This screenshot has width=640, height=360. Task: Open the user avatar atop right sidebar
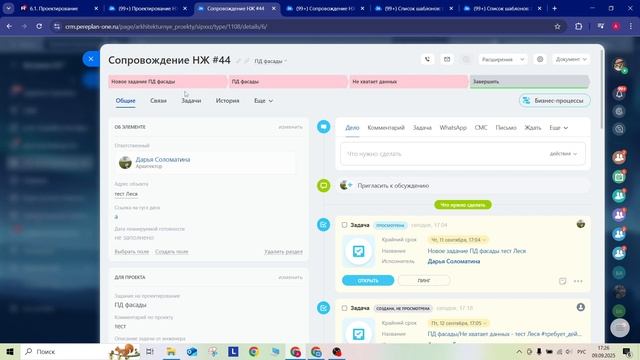click(x=619, y=65)
